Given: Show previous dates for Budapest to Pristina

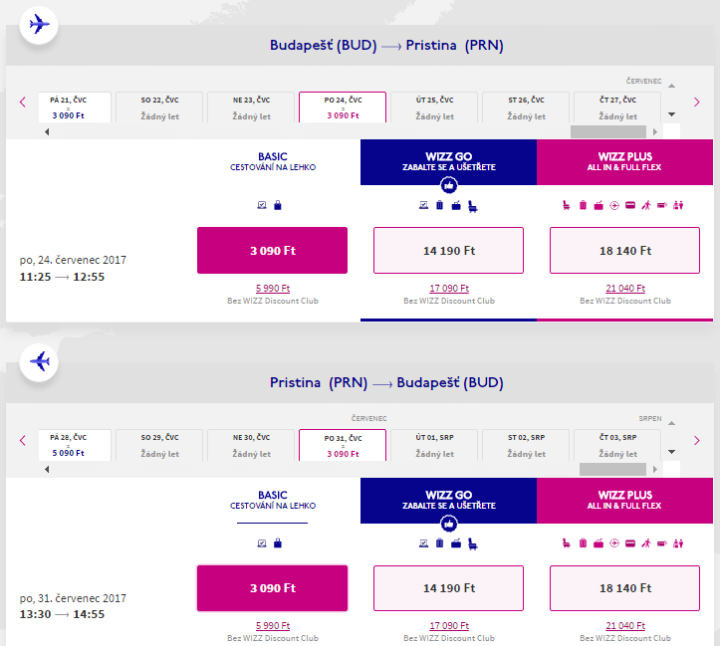Looking at the screenshot, I should click(22, 102).
